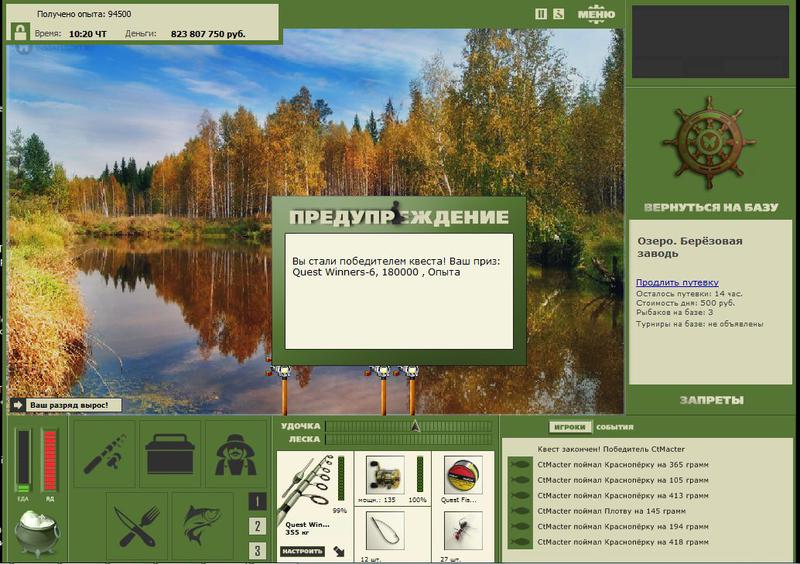
Task: Open the Меню game menu
Action: tap(596, 14)
